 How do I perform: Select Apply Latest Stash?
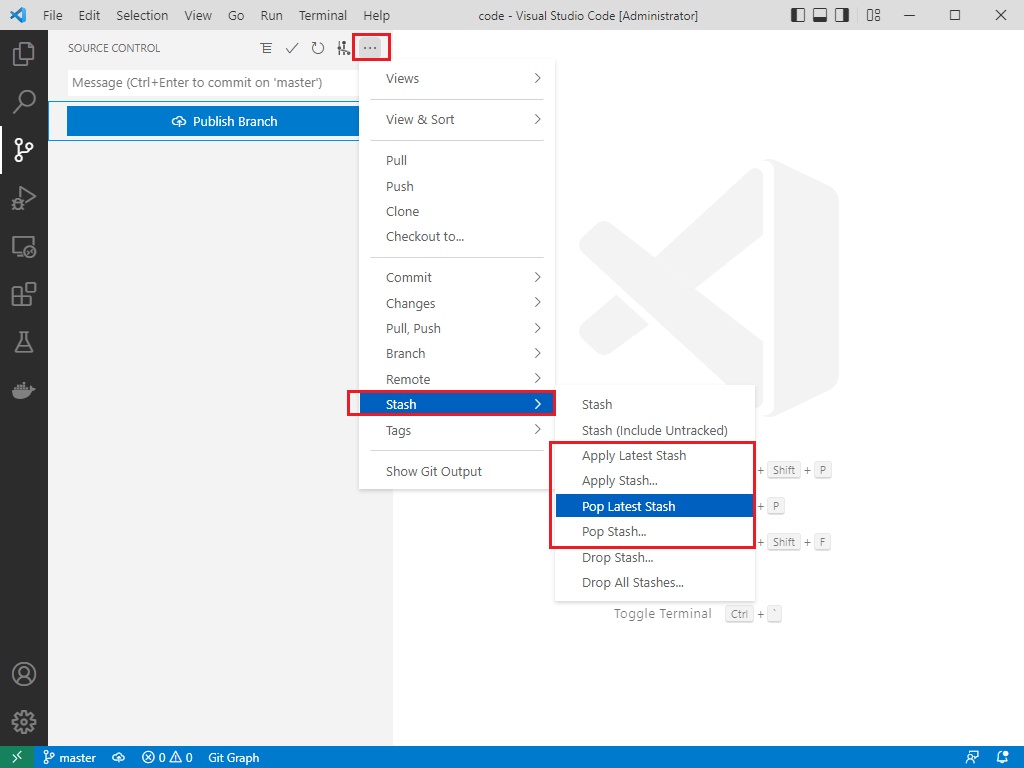coord(654,455)
